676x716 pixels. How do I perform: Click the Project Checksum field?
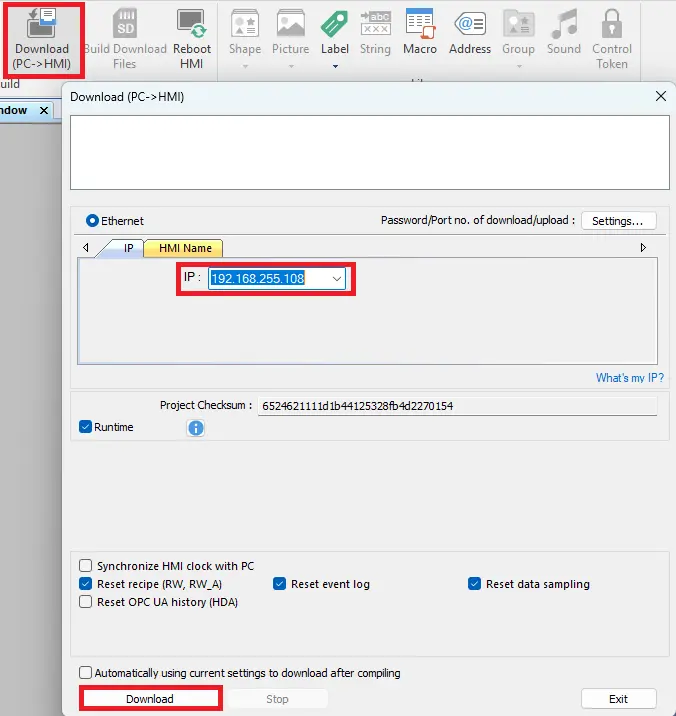[x=456, y=406]
